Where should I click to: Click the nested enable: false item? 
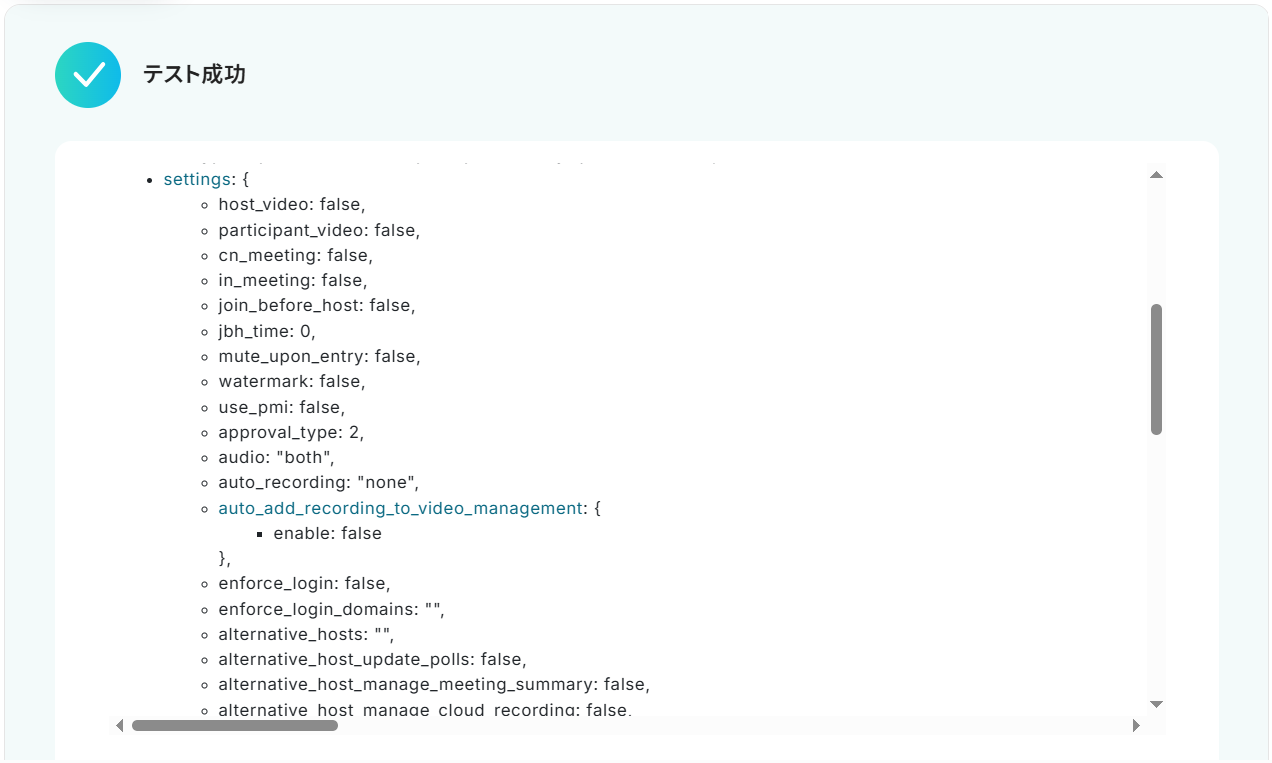pyautogui.click(x=327, y=533)
